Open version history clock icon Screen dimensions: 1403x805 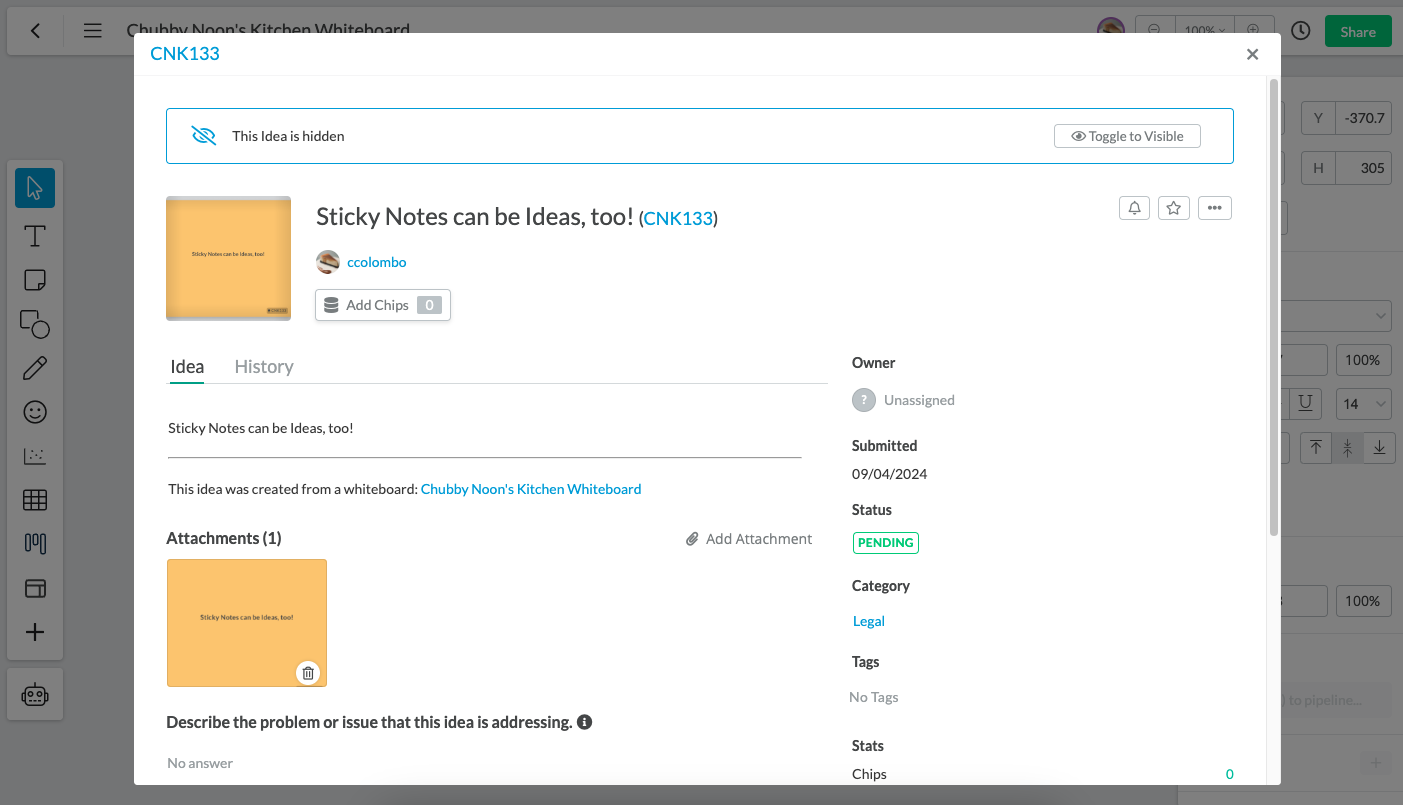click(1300, 31)
